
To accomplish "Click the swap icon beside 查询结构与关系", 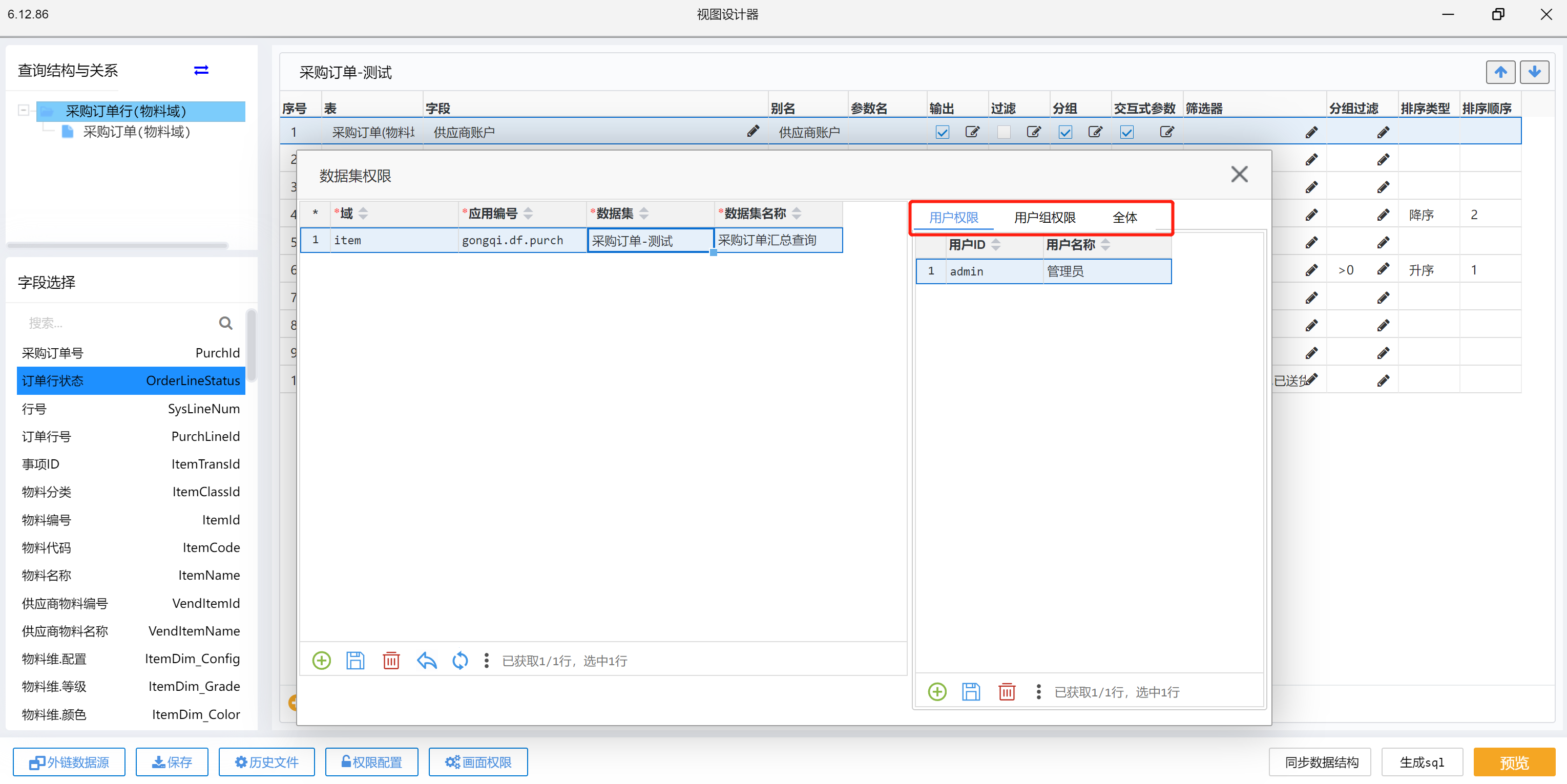I will pyautogui.click(x=201, y=71).
